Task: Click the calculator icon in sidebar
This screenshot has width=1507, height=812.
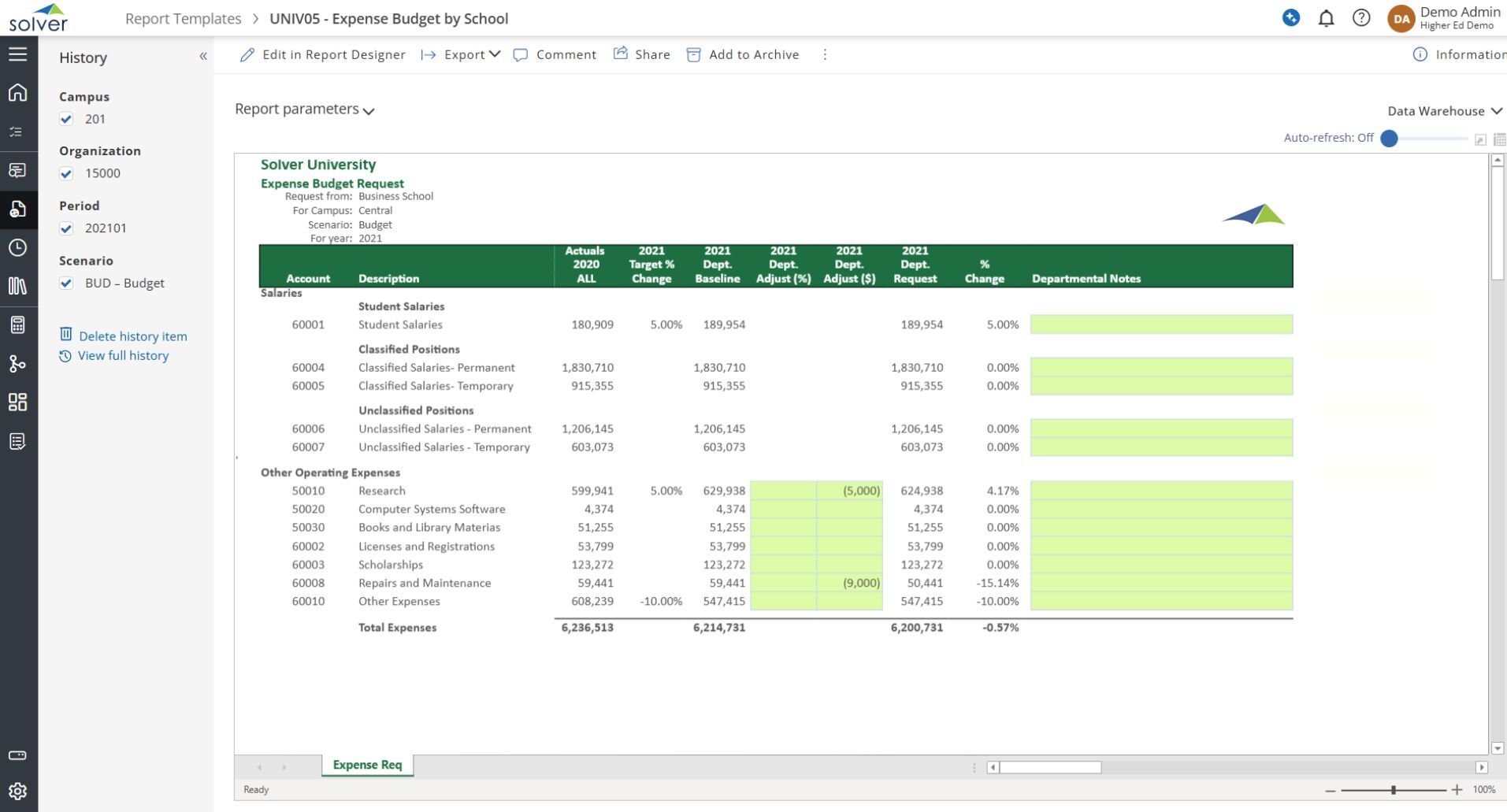Action: pyautogui.click(x=17, y=325)
